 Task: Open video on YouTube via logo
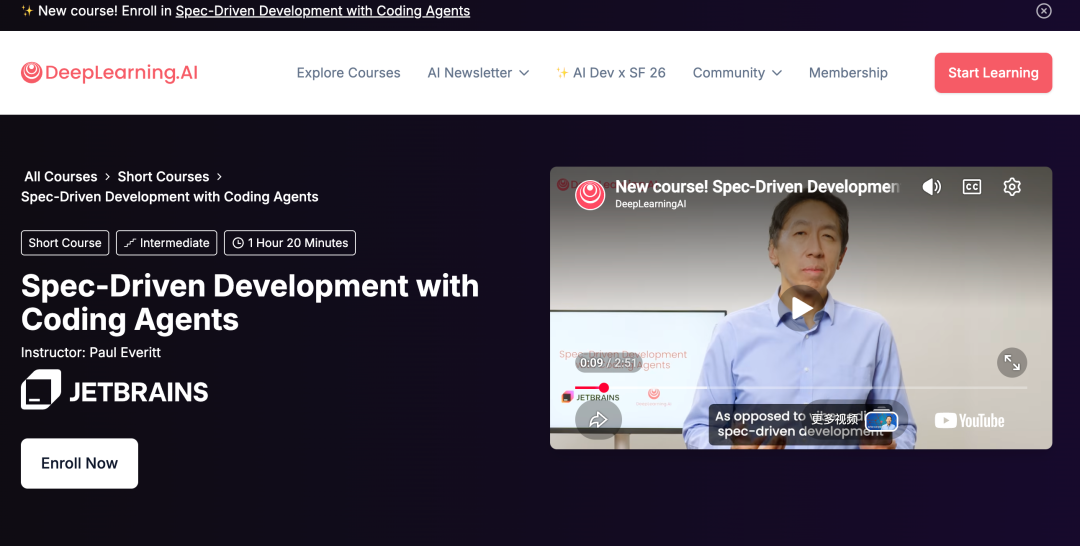(969, 420)
